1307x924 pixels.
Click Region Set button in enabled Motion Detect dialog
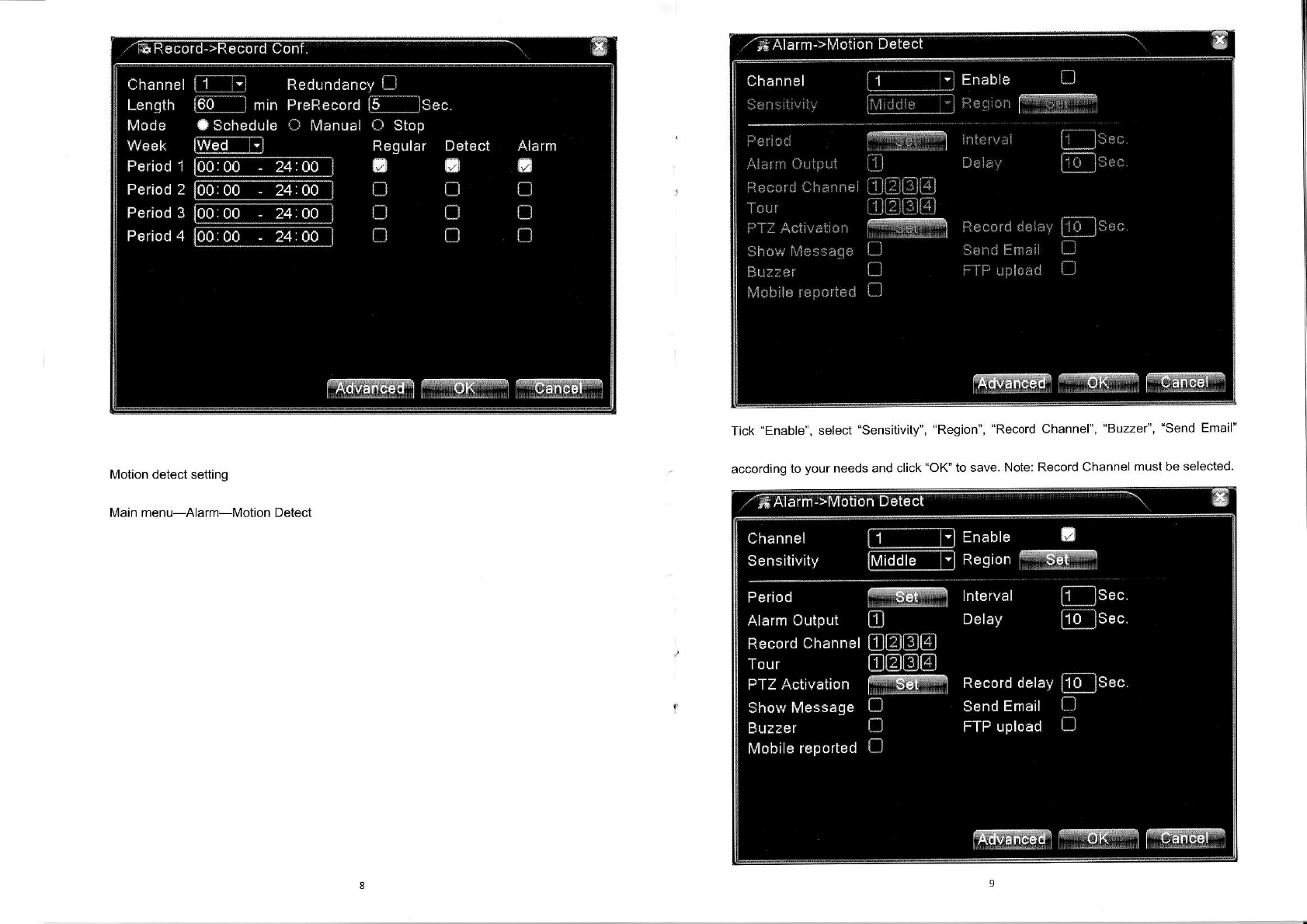(1057, 559)
